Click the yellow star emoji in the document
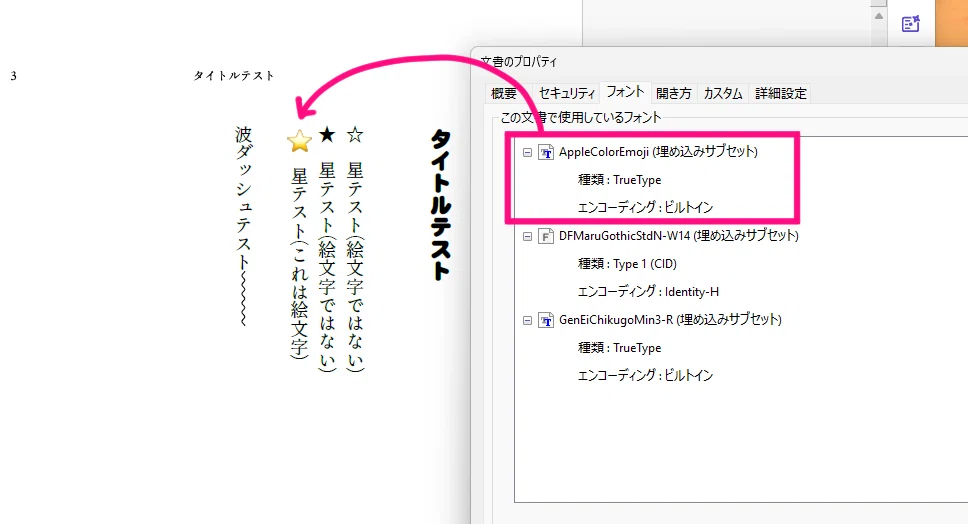This screenshot has width=968, height=524. pos(299,141)
